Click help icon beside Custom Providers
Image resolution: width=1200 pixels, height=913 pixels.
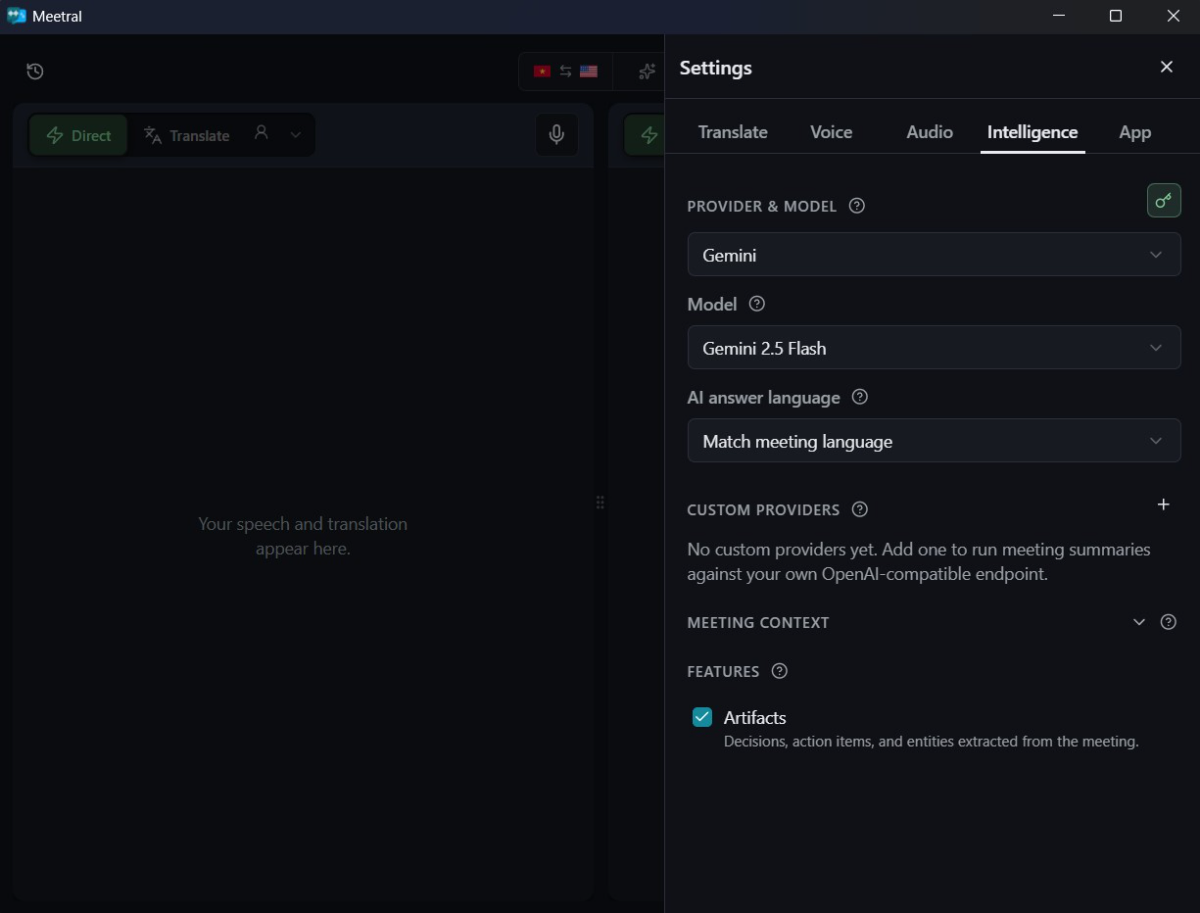click(x=859, y=509)
